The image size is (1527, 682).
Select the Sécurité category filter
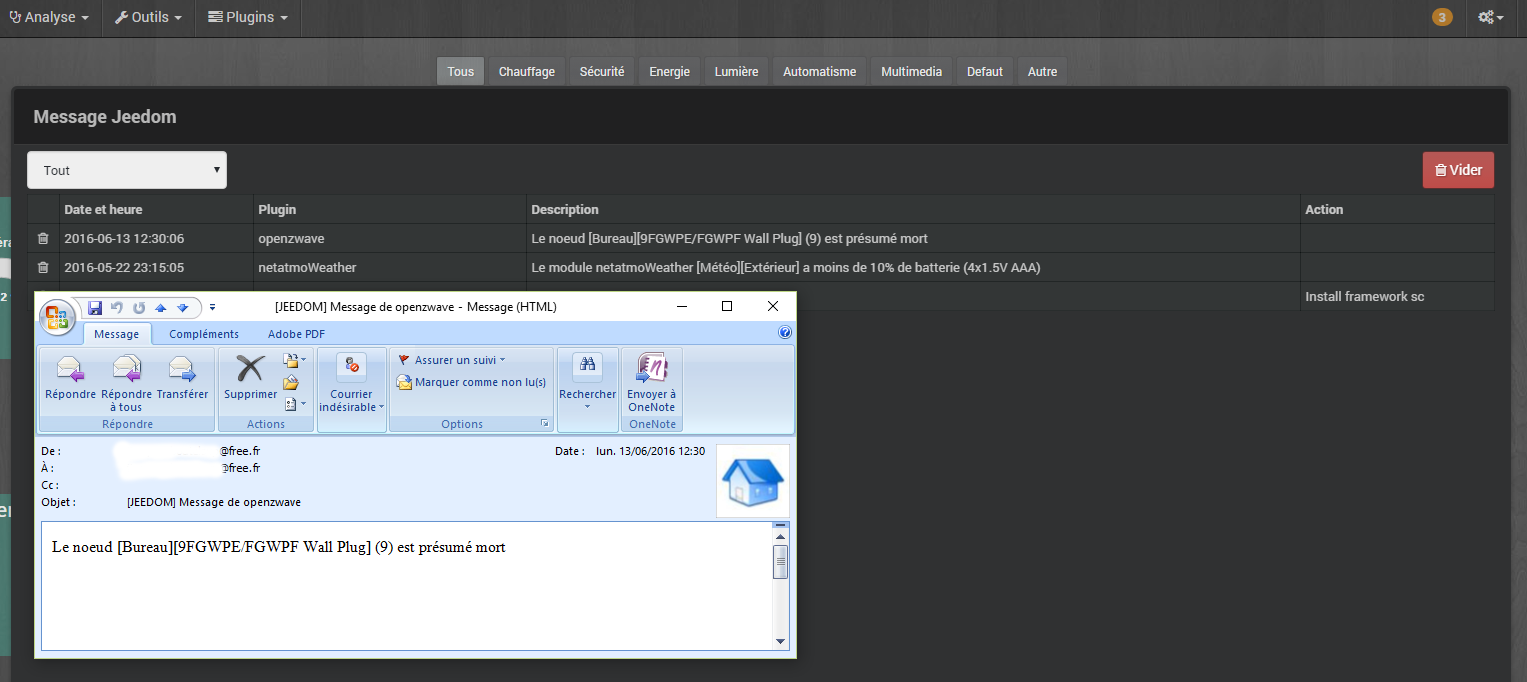pos(602,71)
